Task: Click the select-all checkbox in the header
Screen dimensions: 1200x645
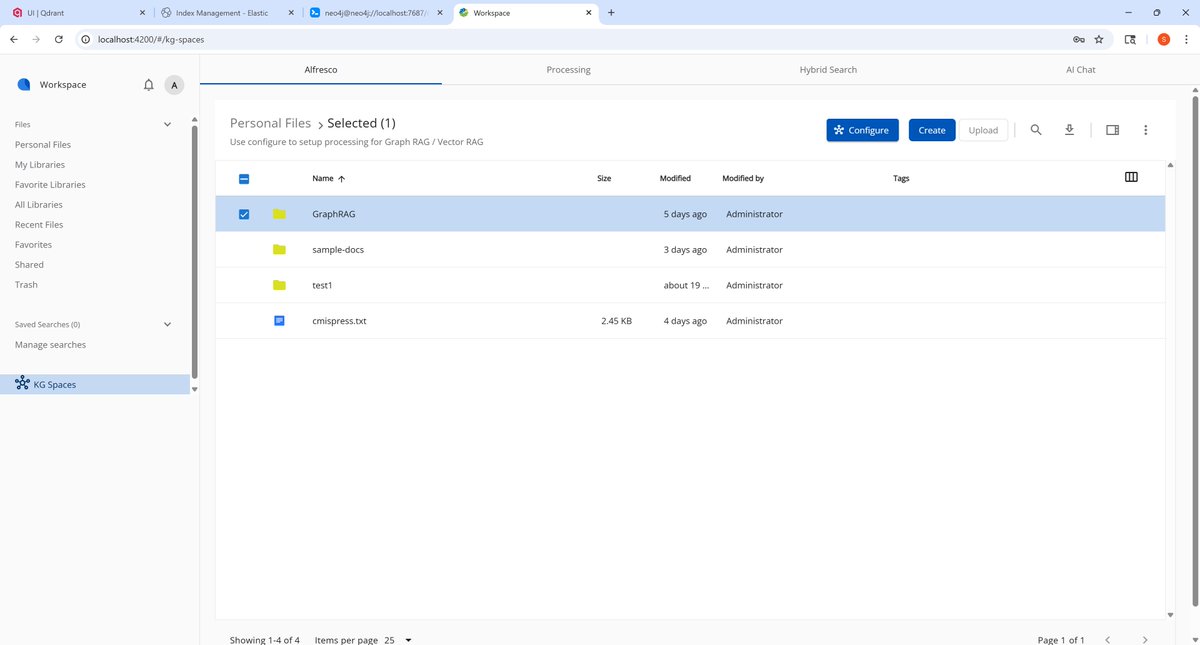Action: (244, 177)
